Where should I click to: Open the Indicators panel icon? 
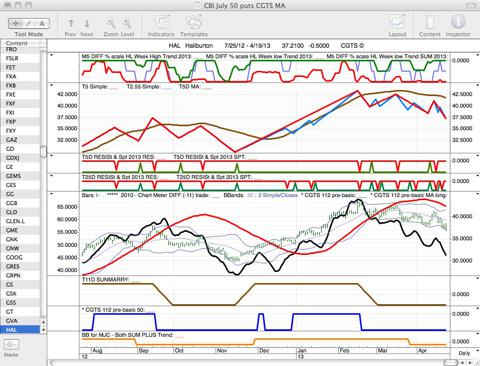tap(161, 23)
